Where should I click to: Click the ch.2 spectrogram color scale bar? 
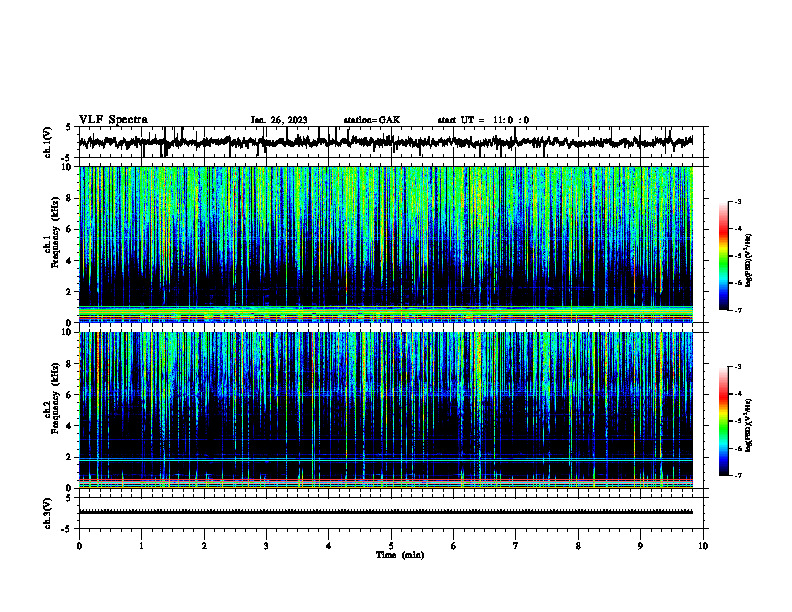click(x=724, y=421)
